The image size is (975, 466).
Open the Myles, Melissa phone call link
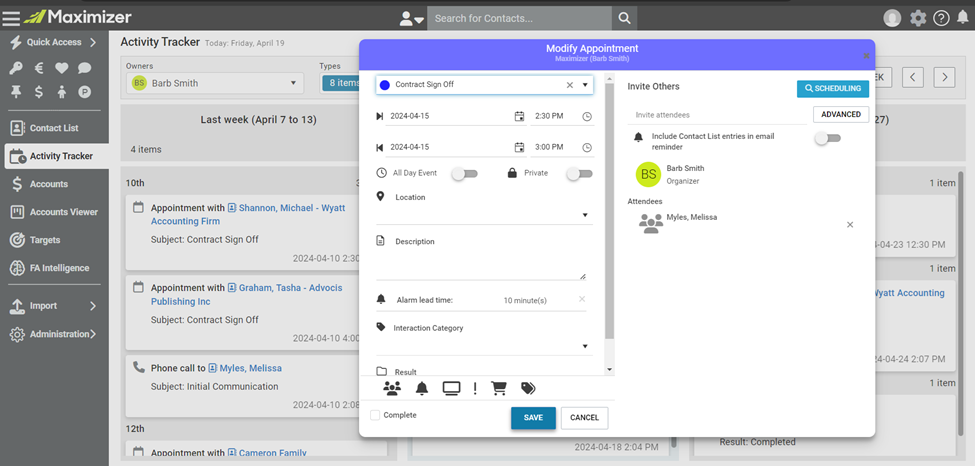pos(250,368)
